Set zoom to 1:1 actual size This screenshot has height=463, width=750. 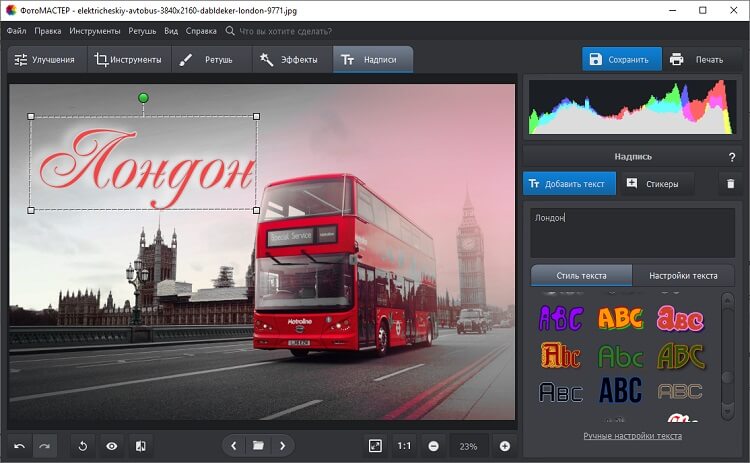tap(405, 445)
